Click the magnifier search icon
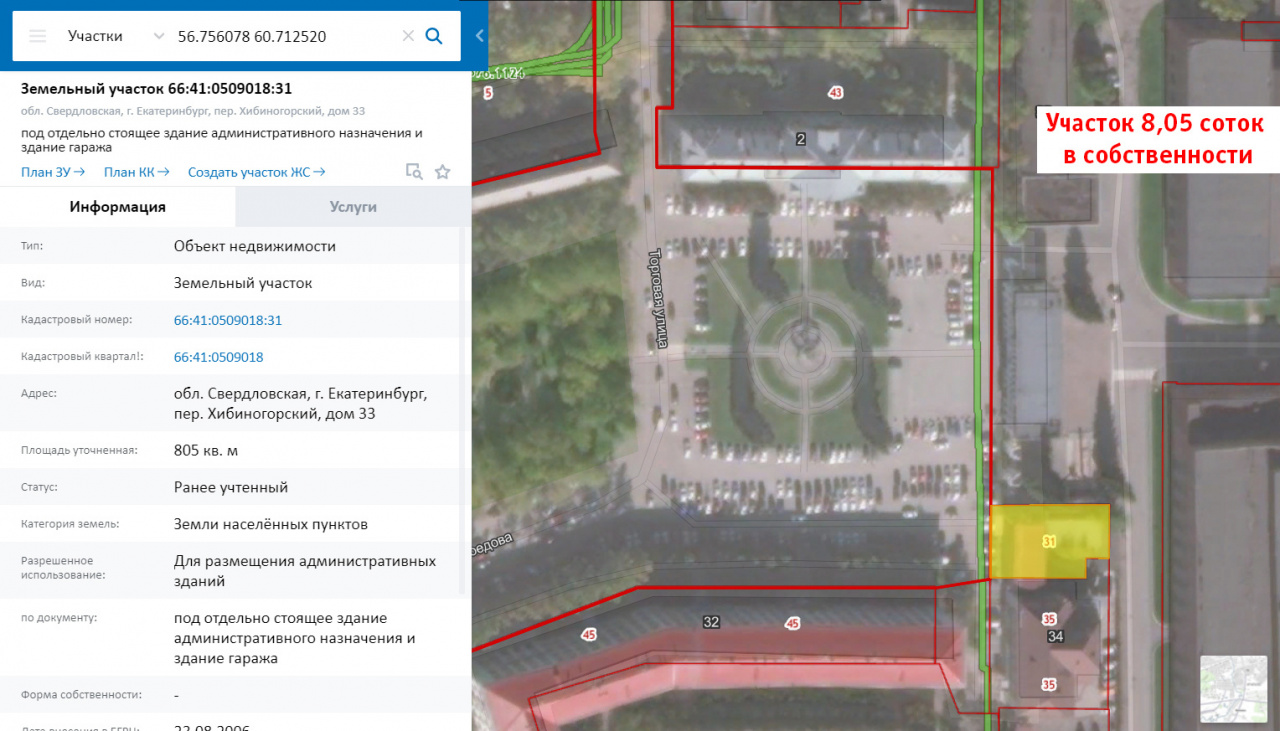Image resolution: width=1280 pixels, height=731 pixels. click(x=434, y=36)
